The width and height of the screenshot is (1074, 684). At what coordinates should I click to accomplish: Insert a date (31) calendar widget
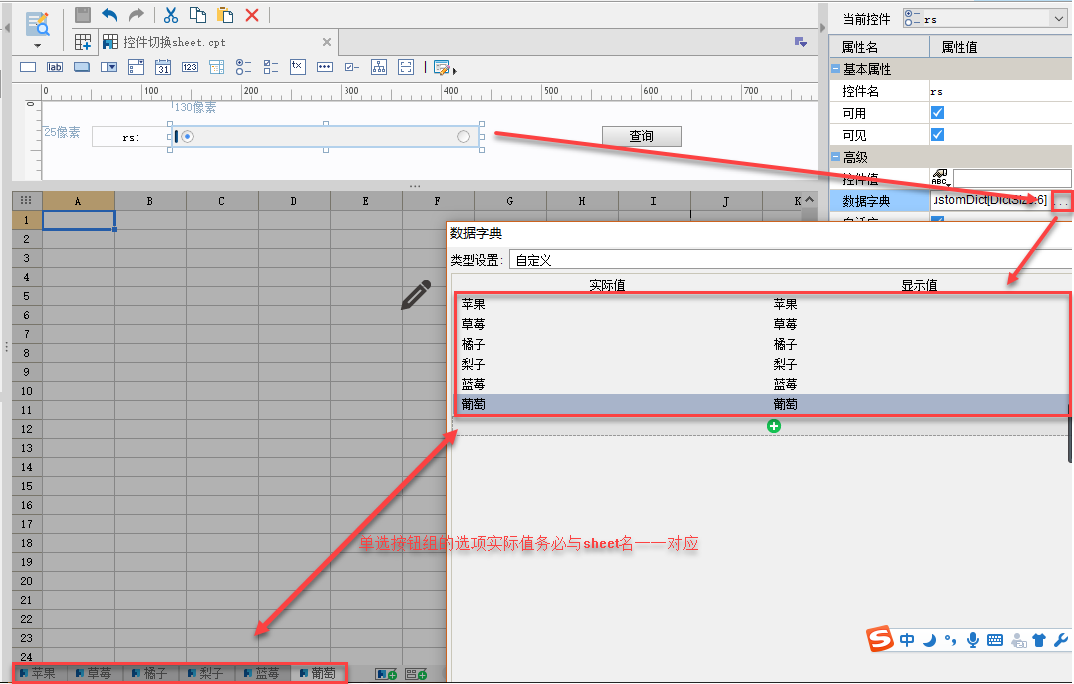(163, 67)
